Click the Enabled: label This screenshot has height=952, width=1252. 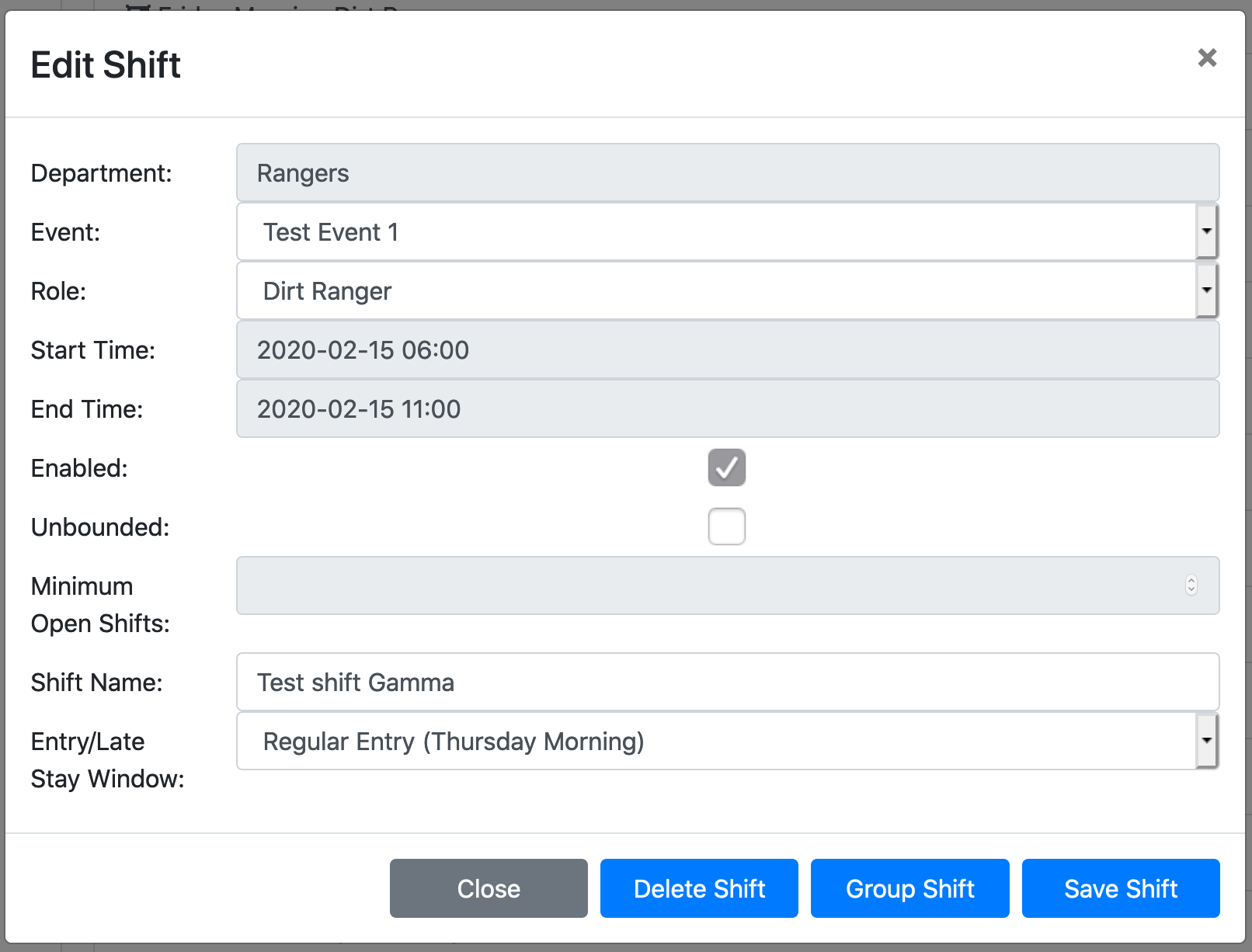coord(79,467)
